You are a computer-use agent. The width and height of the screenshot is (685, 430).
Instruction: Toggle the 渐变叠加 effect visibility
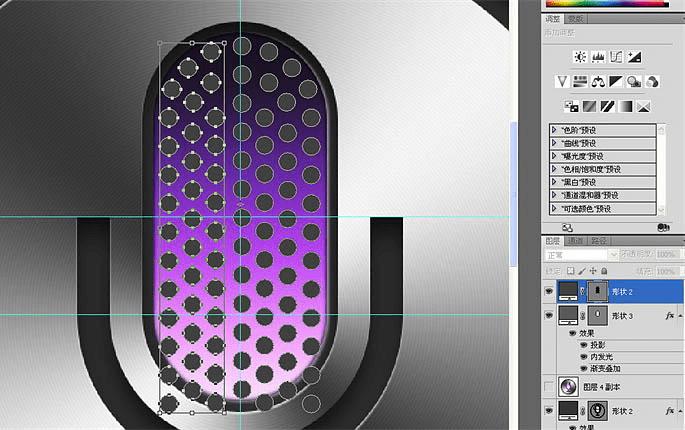[584, 368]
